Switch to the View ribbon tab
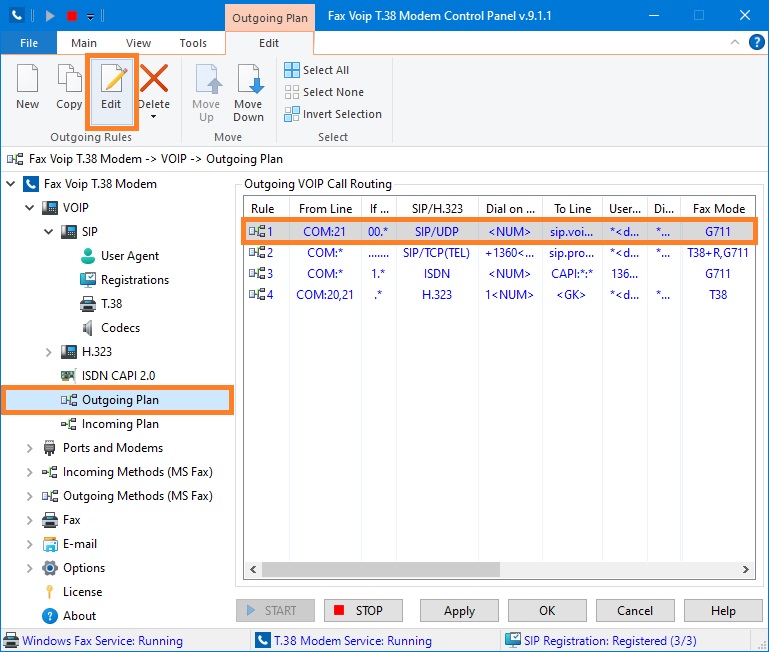 (138, 43)
